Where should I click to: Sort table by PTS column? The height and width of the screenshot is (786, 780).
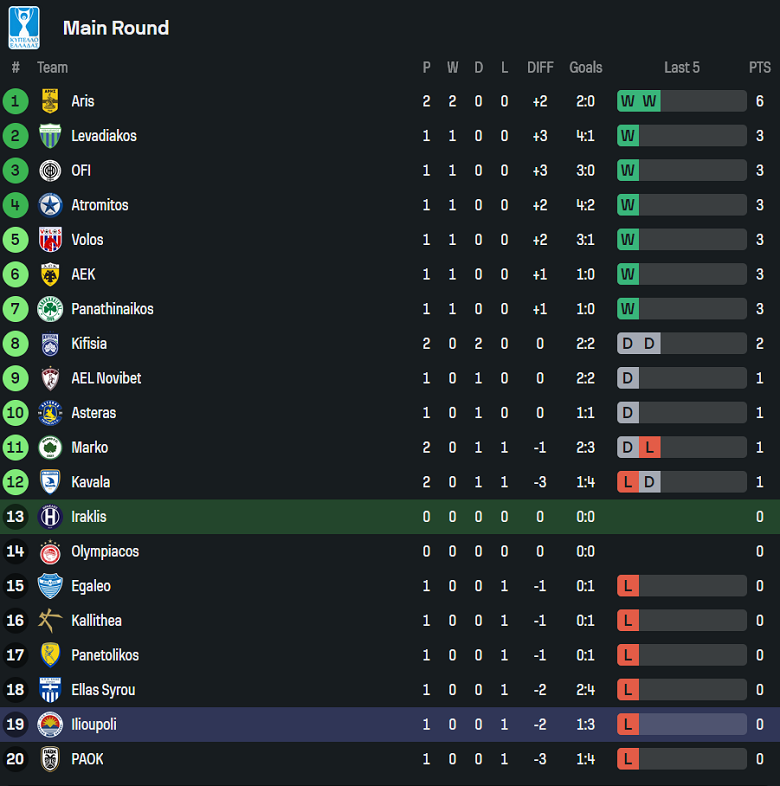(760, 68)
